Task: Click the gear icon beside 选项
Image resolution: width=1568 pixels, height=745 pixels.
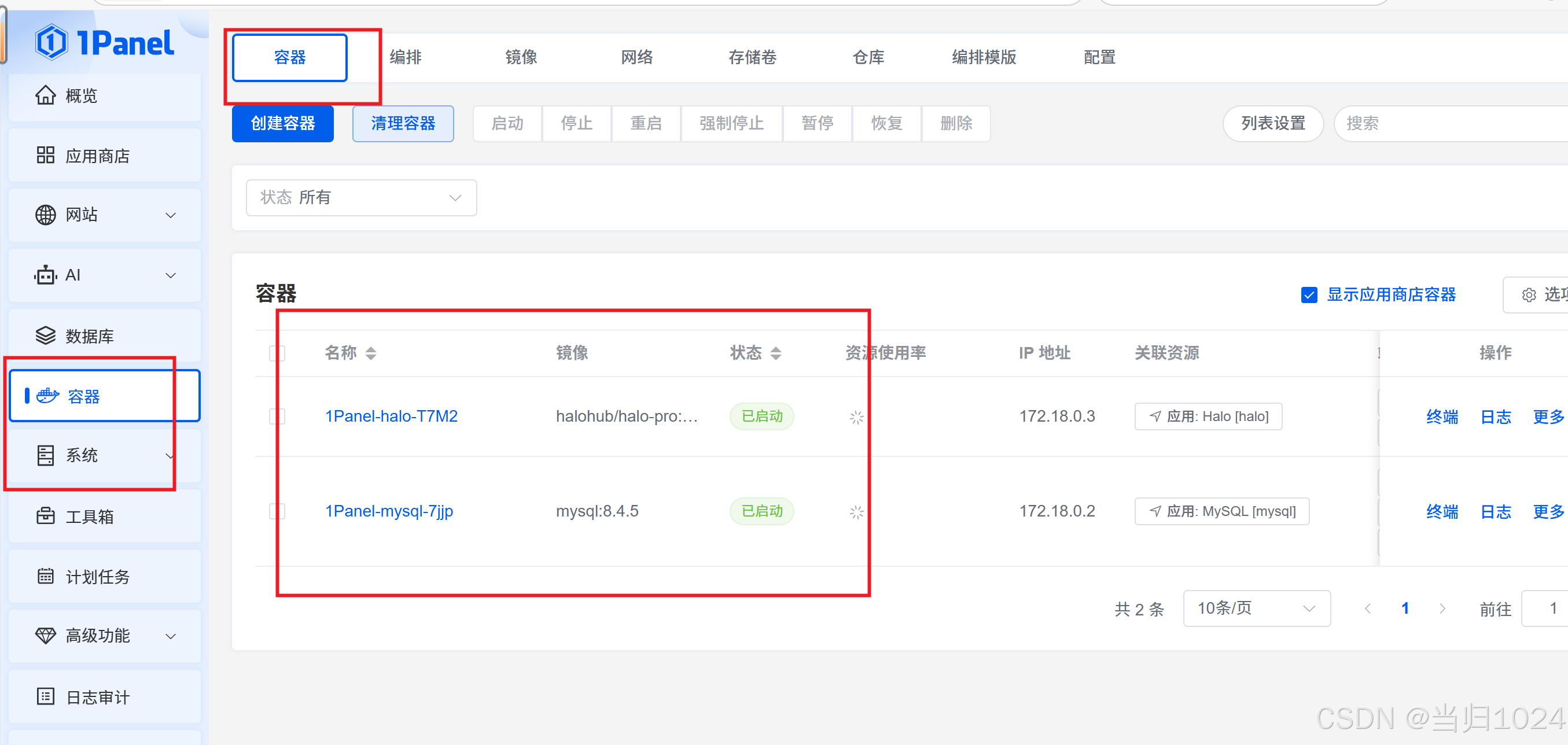Action: click(1529, 295)
